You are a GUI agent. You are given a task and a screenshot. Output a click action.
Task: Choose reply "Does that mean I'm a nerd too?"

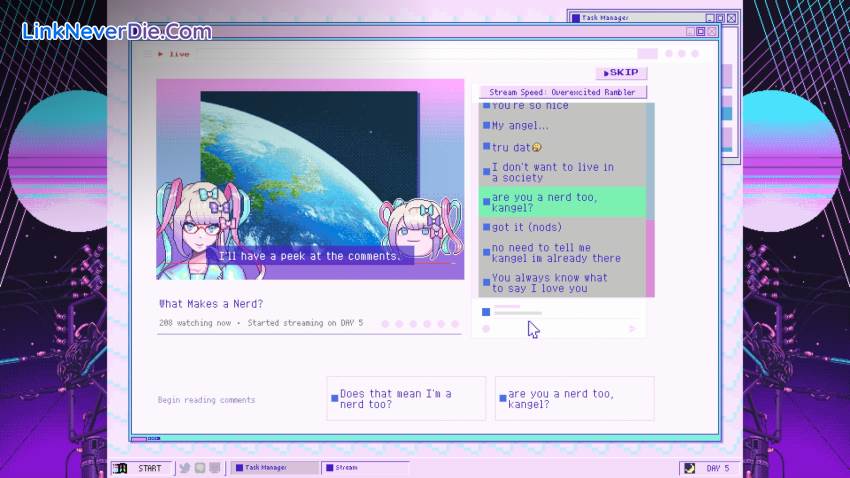click(405, 398)
